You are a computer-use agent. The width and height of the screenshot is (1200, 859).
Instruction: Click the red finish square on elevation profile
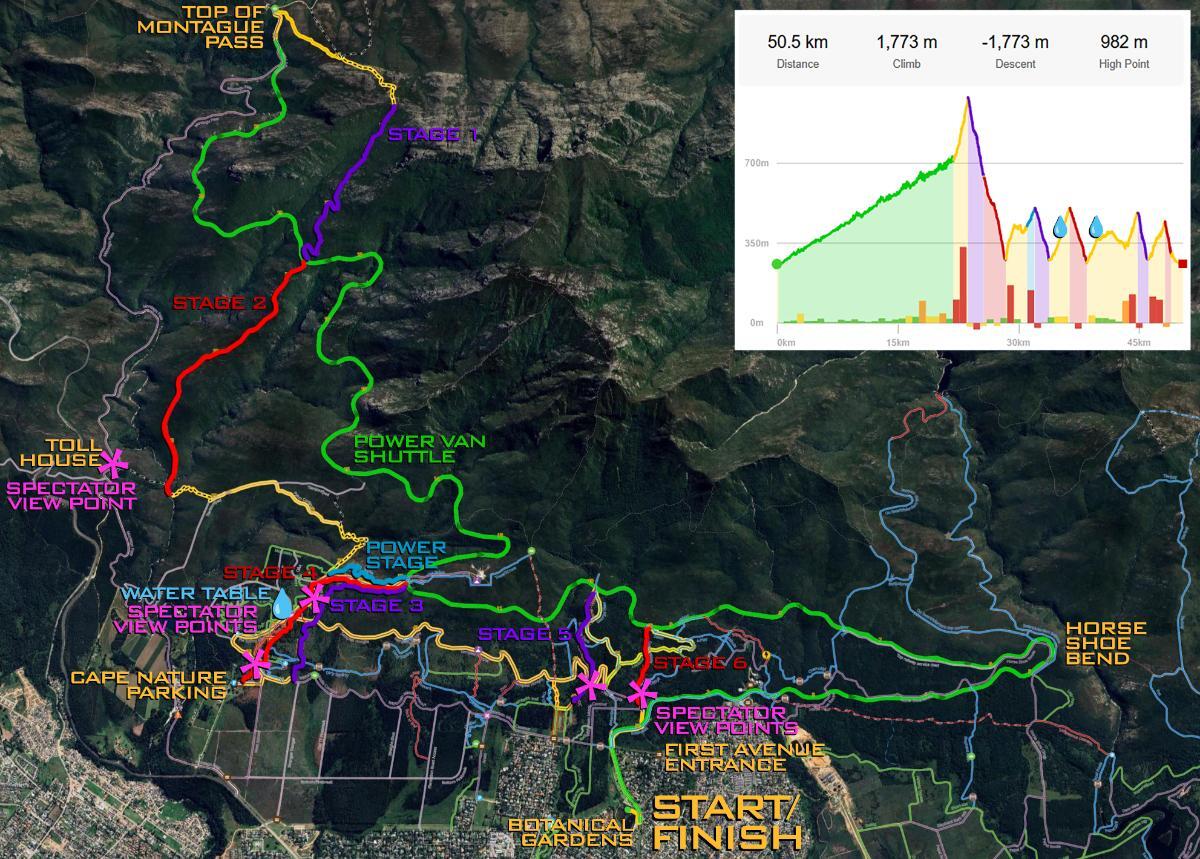coord(1181,263)
